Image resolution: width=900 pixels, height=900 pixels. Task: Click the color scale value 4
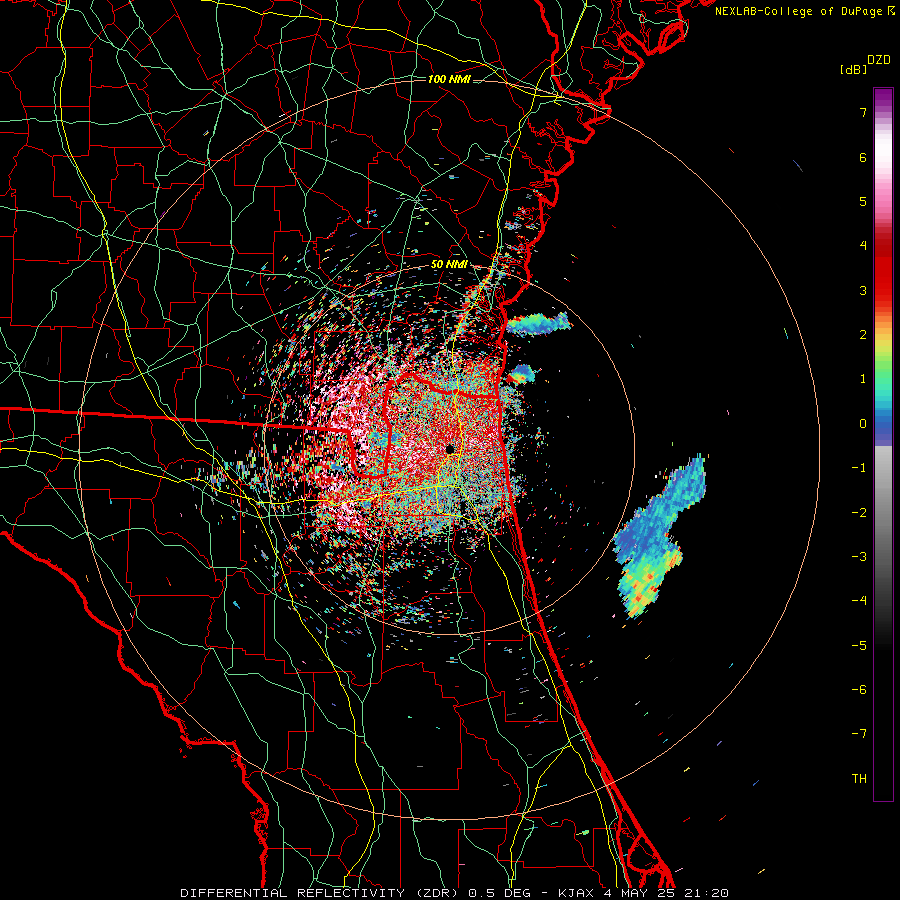[x=863, y=246]
